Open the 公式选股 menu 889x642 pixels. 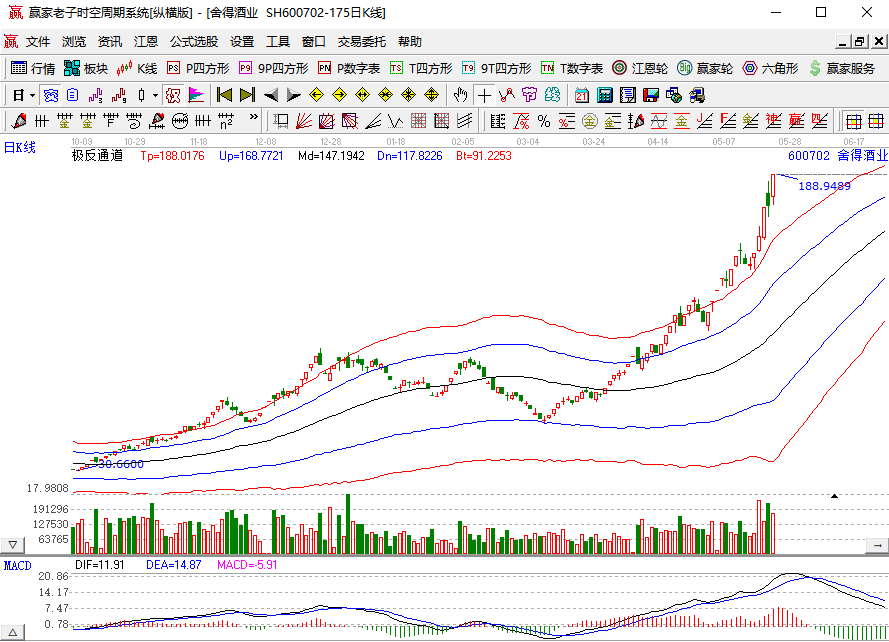(x=194, y=41)
